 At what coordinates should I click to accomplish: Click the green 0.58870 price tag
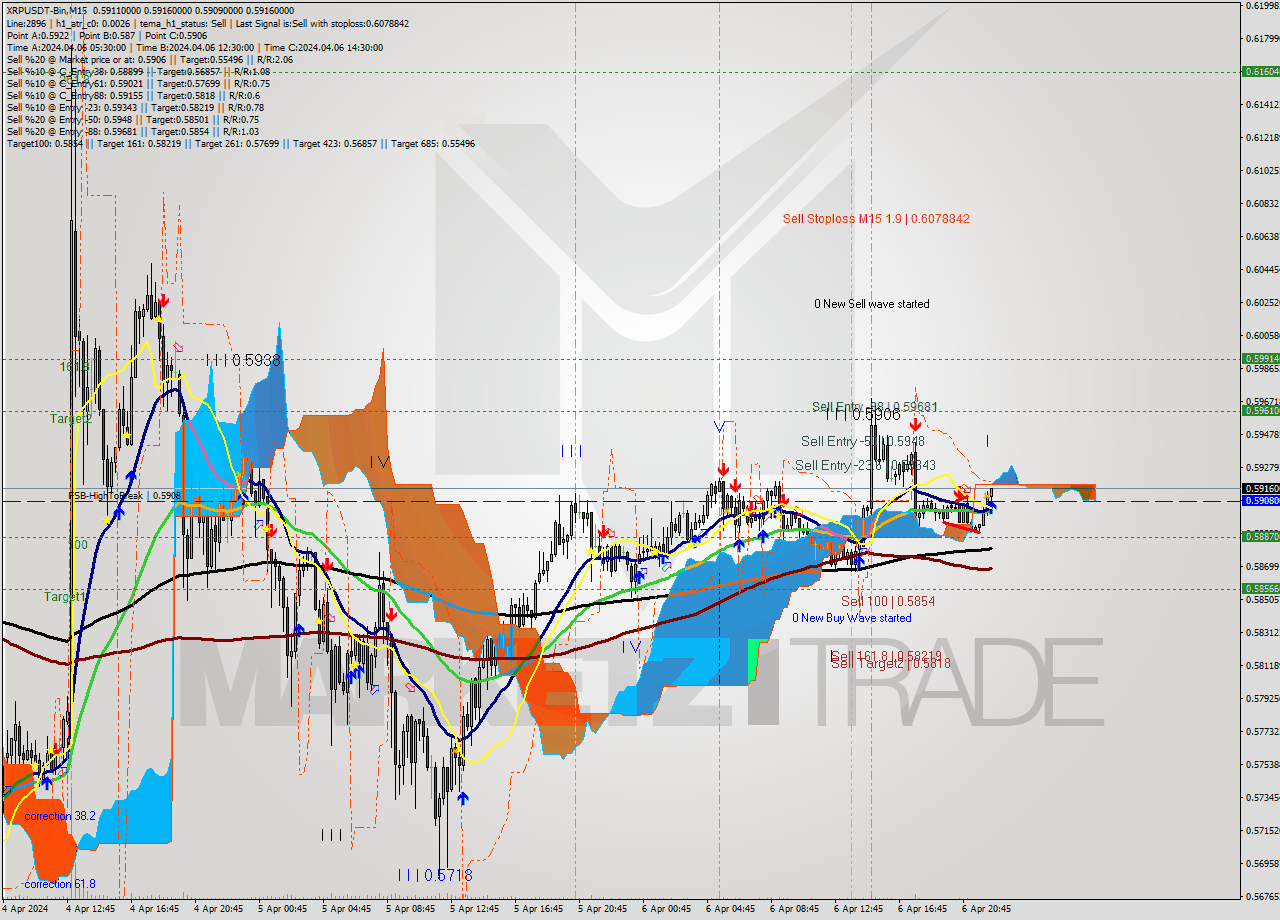[x=1260, y=536]
